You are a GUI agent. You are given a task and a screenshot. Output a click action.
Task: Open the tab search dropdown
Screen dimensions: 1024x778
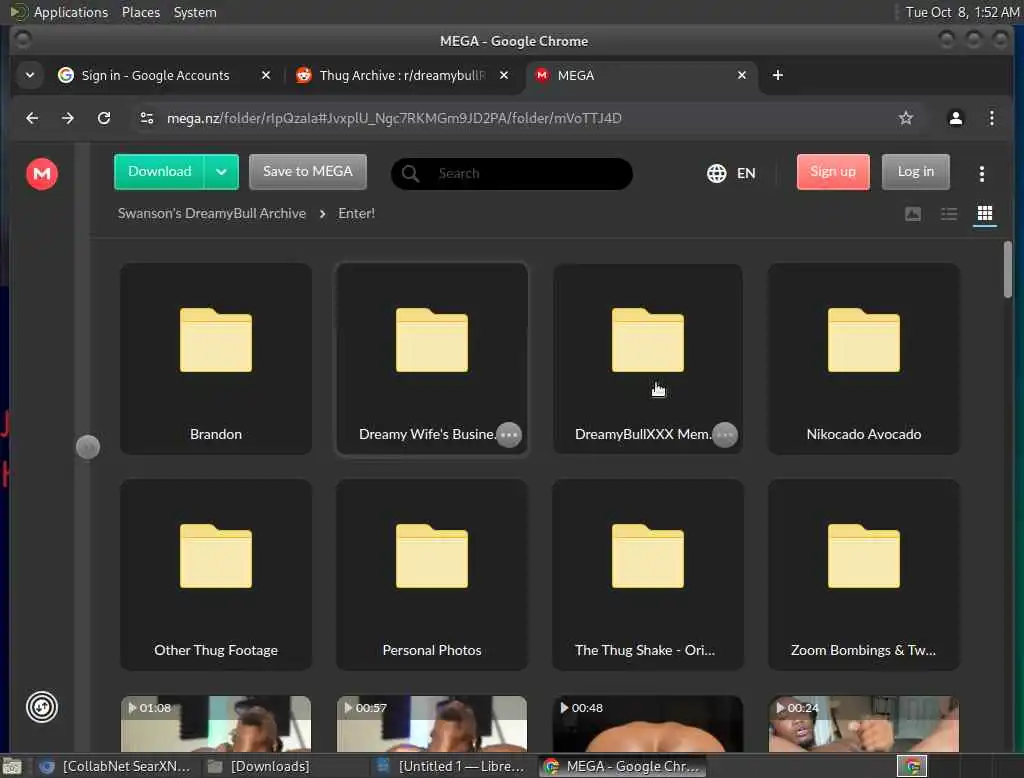[29, 76]
